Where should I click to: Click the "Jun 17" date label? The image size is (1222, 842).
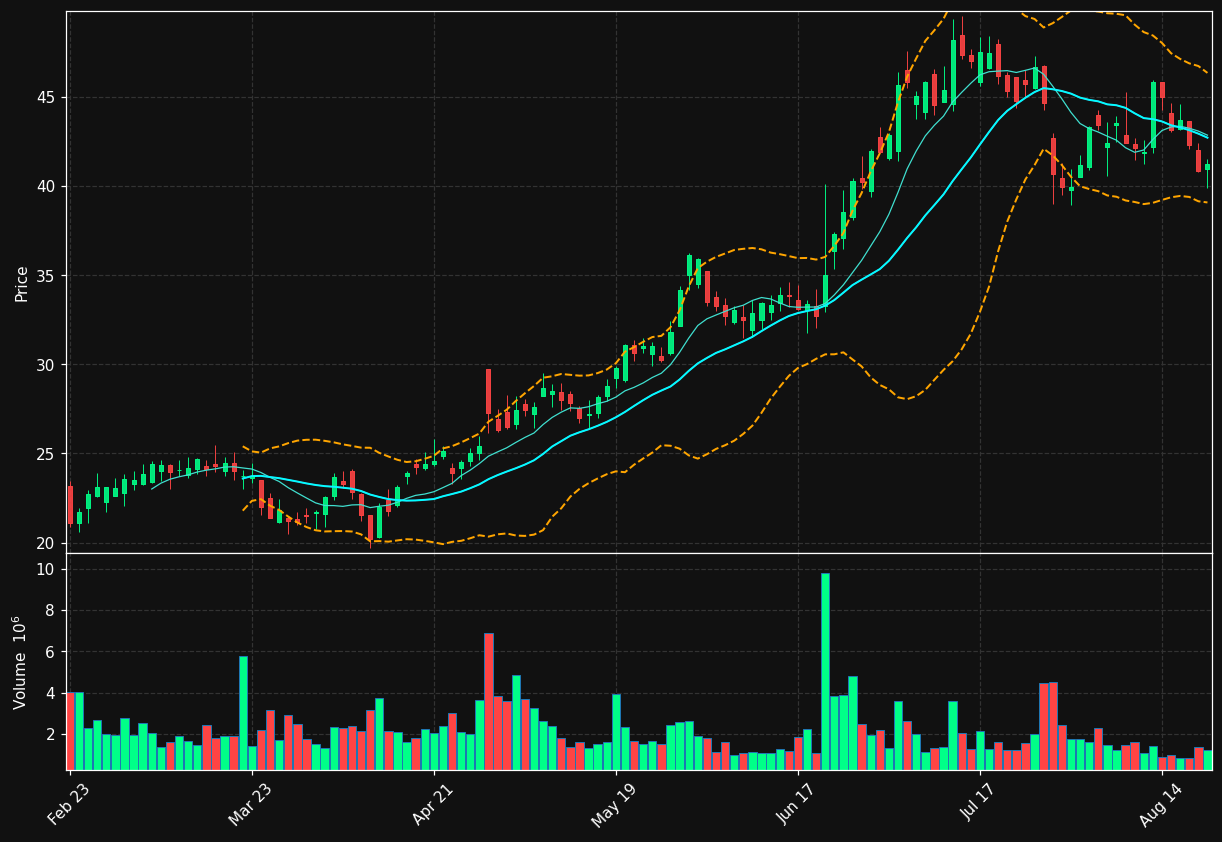click(x=798, y=804)
